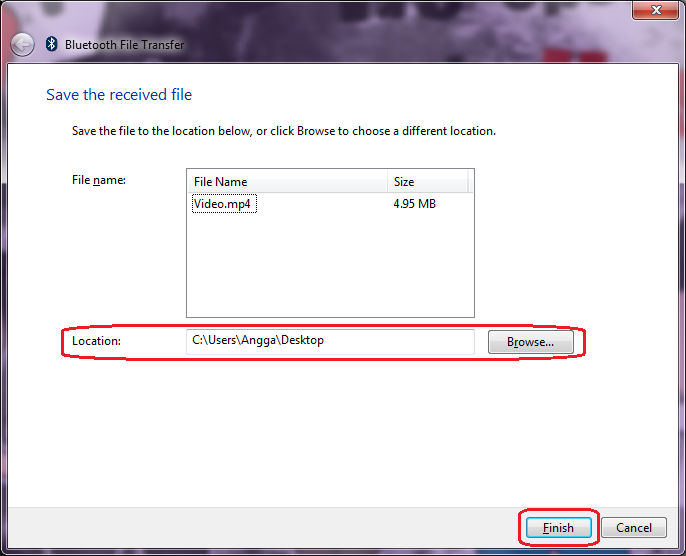This screenshot has height=556, width=686.
Task: Cancel the file transfer wizard
Action: pyautogui.click(x=634, y=528)
